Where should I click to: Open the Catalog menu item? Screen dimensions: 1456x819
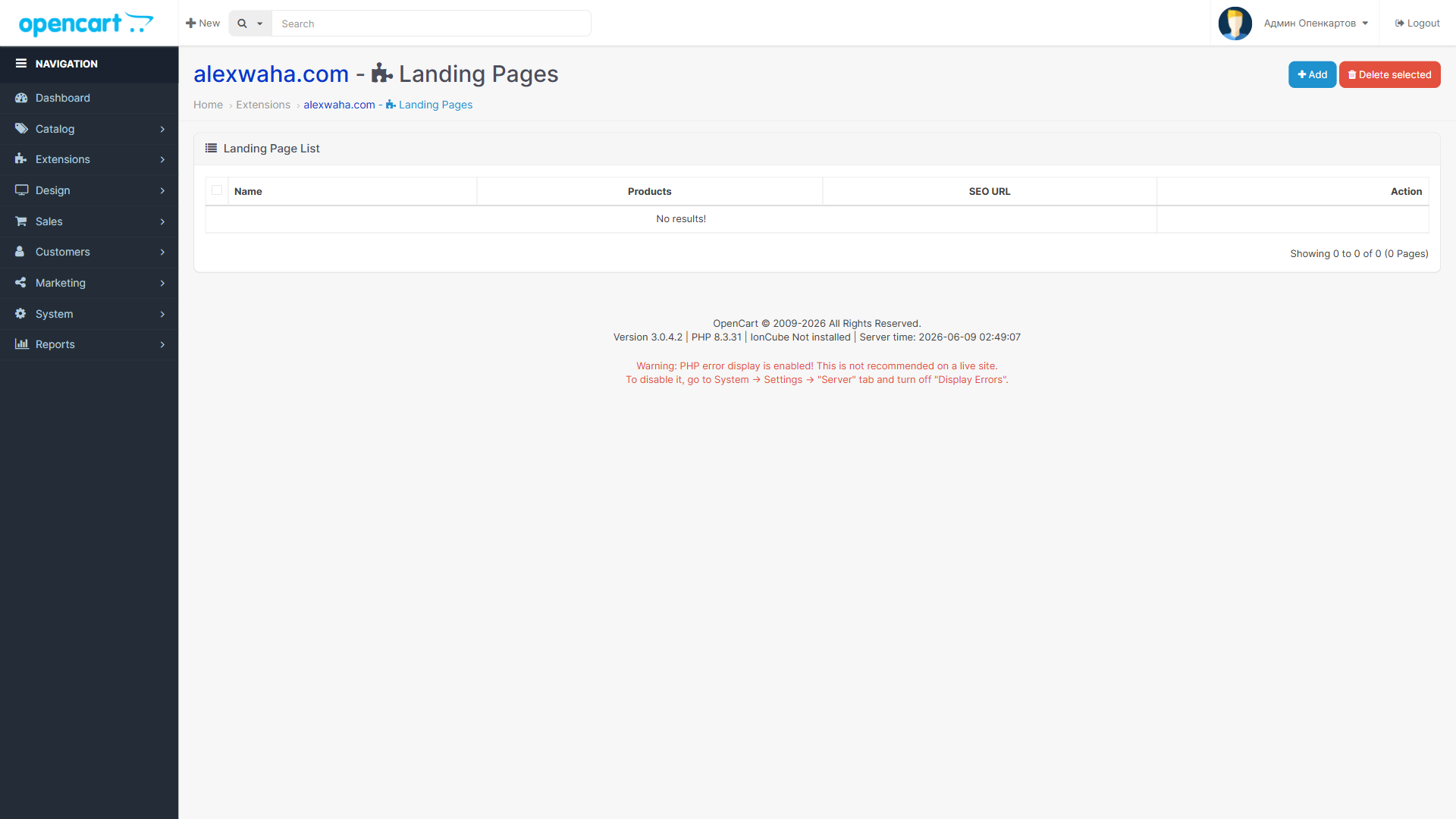click(89, 129)
